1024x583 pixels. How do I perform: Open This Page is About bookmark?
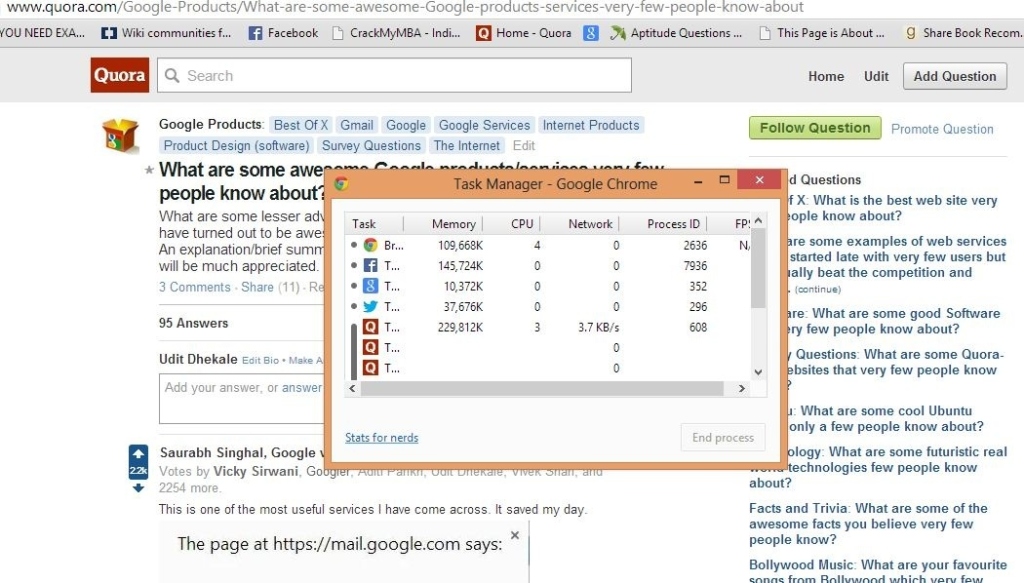[x=822, y=33]
